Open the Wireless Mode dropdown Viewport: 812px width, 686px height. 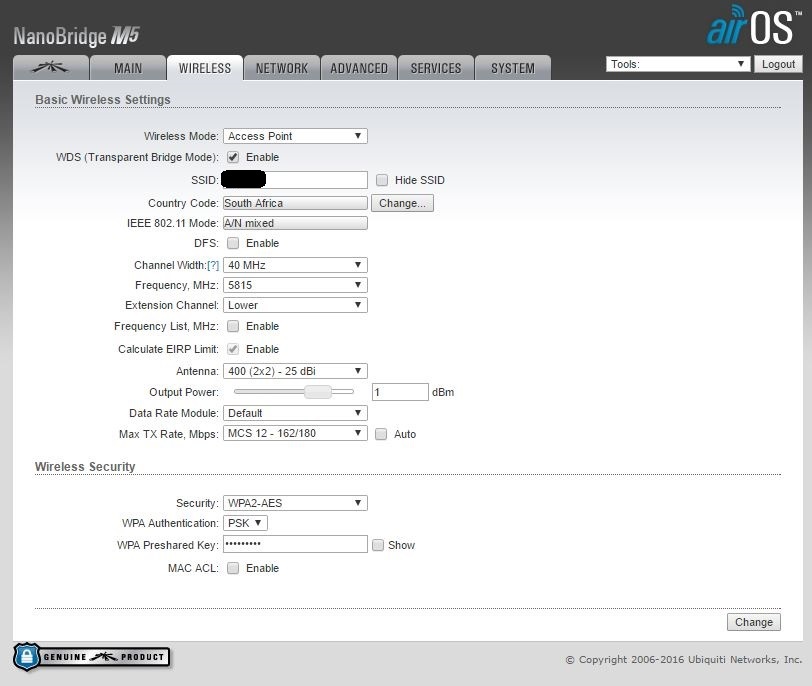[x=295, y=136]
